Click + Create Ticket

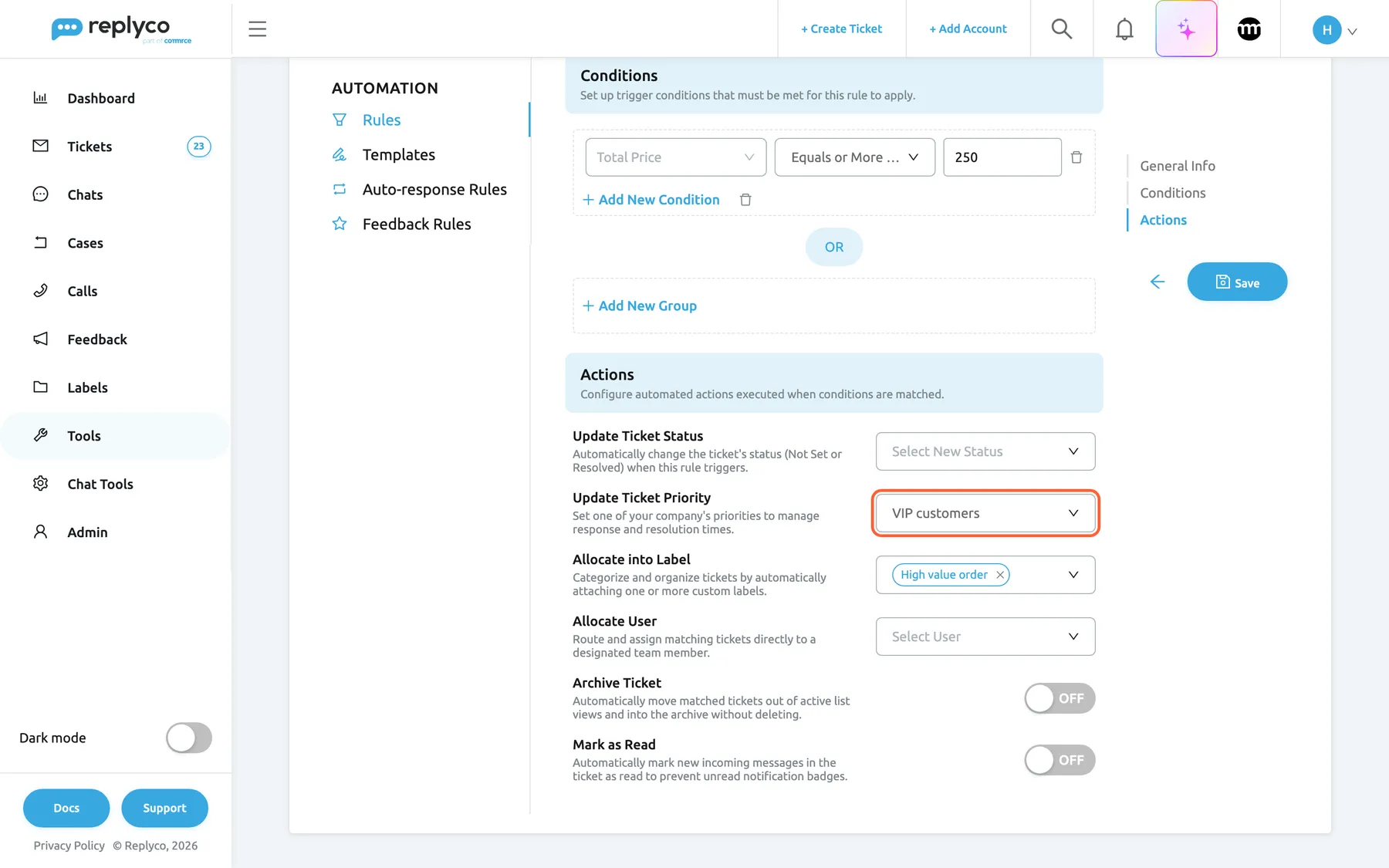coord(841,29)
